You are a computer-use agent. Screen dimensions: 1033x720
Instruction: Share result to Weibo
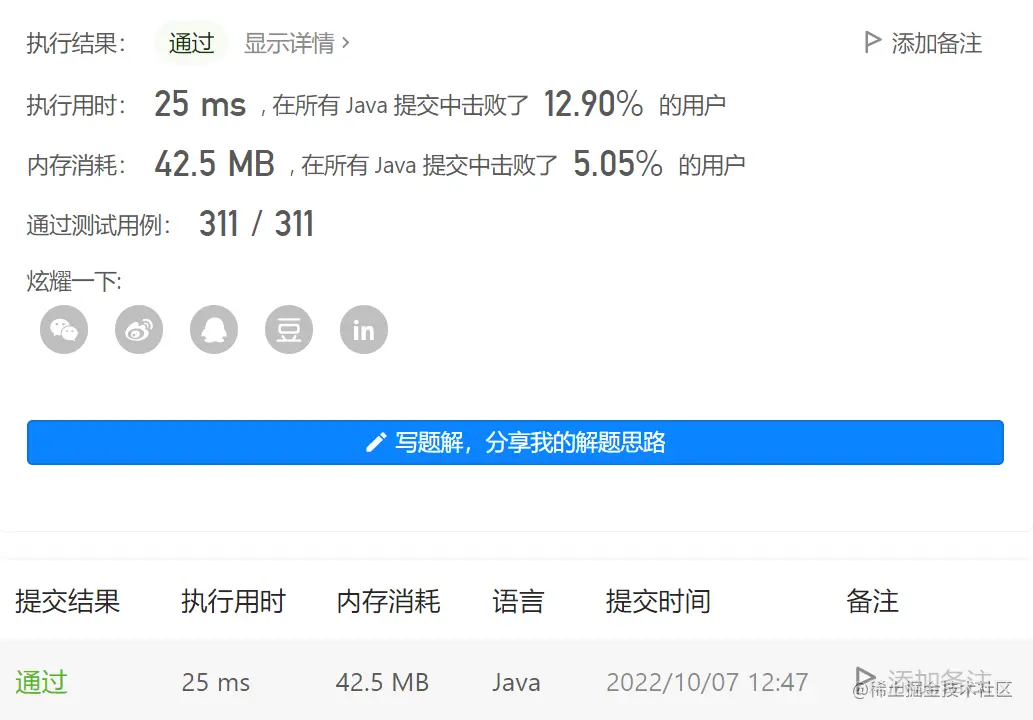click(138, 329)
